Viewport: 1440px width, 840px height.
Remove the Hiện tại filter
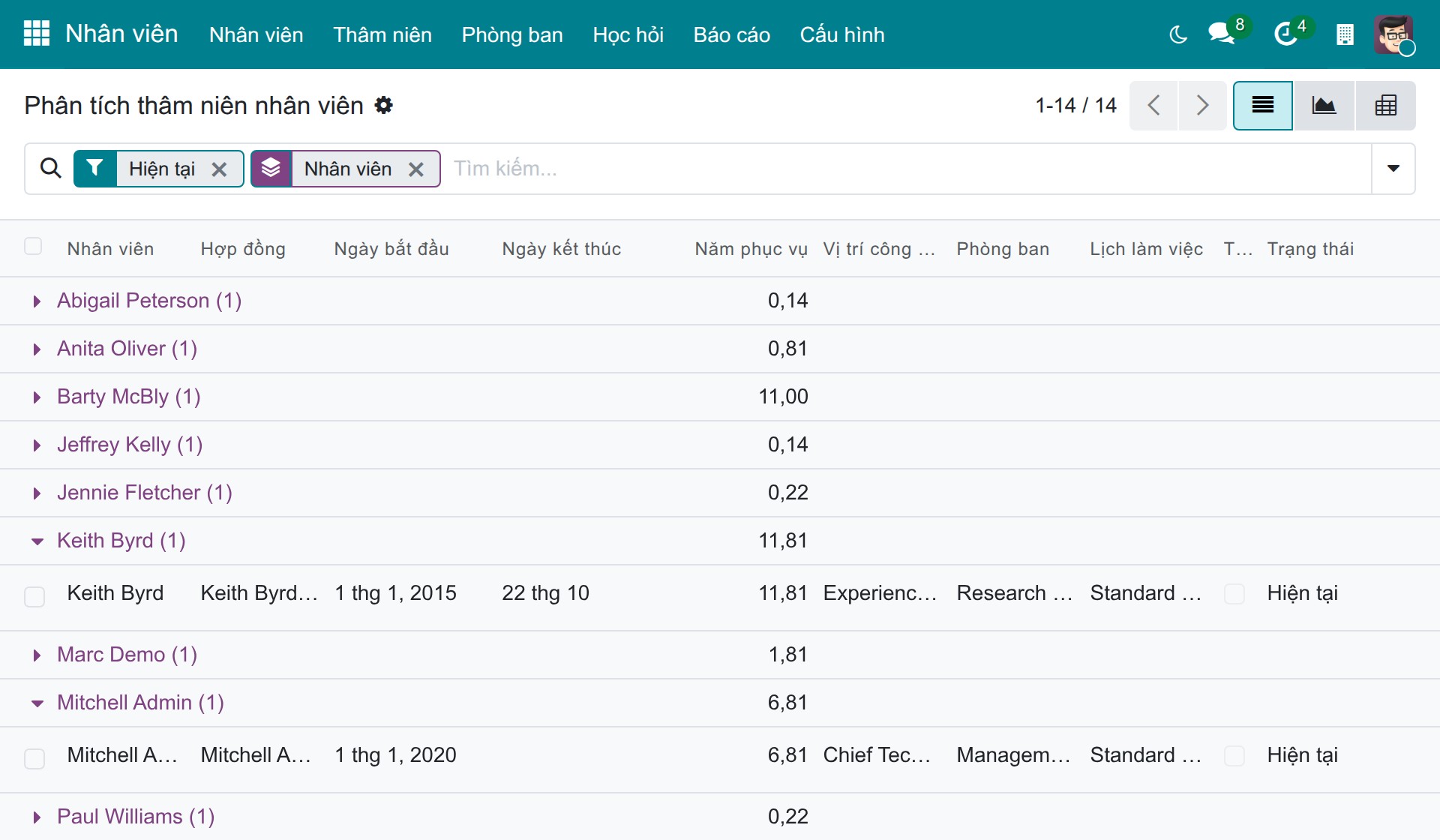pos(219,169)
